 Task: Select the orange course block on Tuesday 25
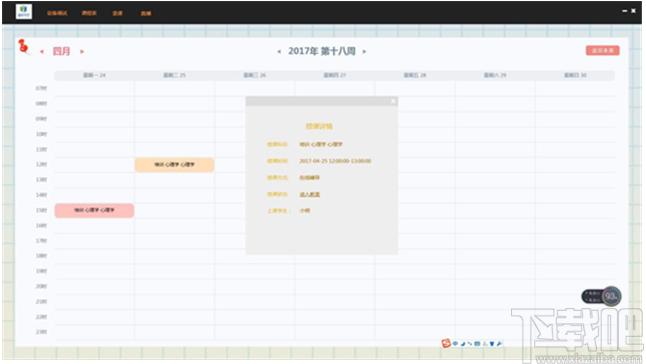tap(174, 164)
